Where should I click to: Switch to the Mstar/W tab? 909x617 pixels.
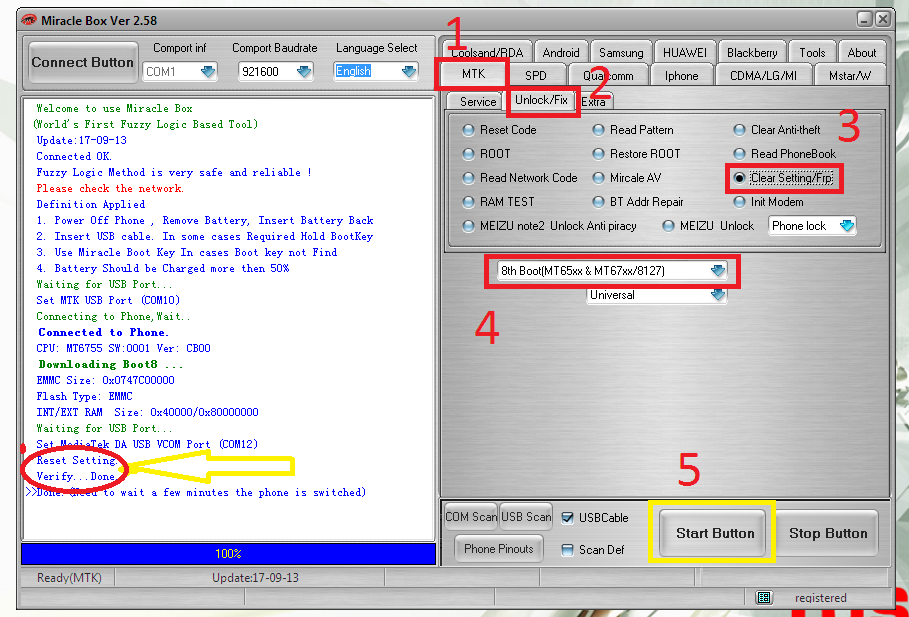pos(850,75)
